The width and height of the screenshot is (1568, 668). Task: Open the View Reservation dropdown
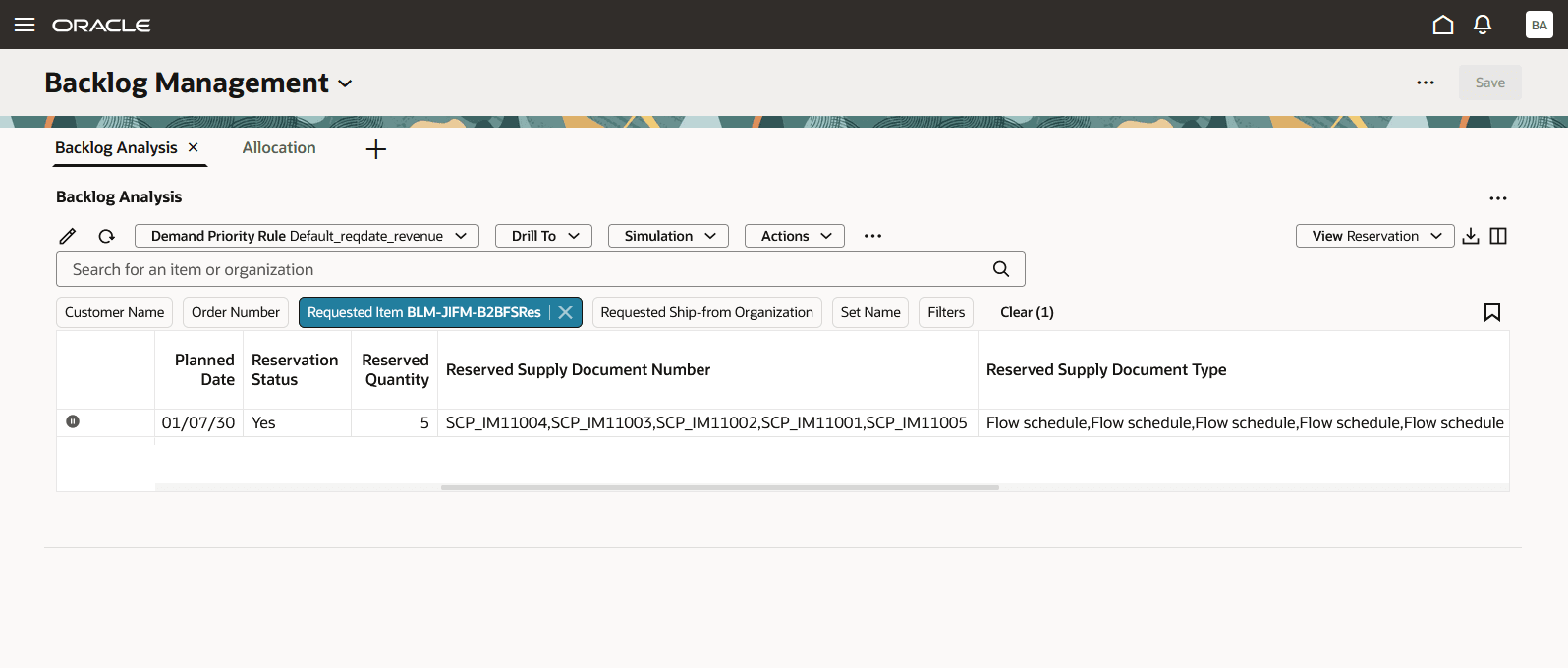pos(1375,236)
